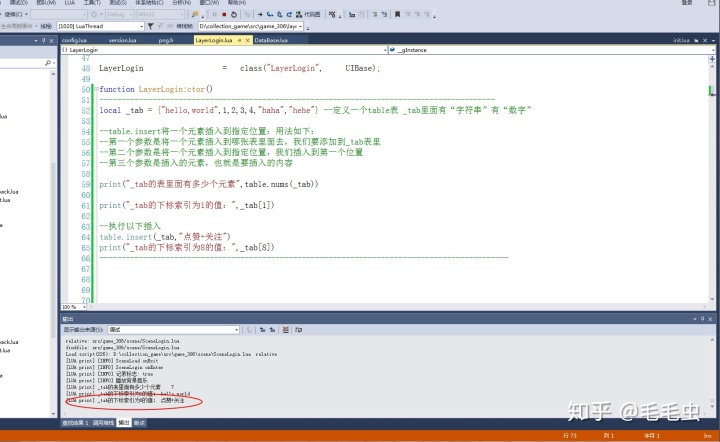Image resolution: width=720 pixels, height=442 pixels.
Task: Toggle auto-hide pin on the Output panel
Action: coord(702,319)
